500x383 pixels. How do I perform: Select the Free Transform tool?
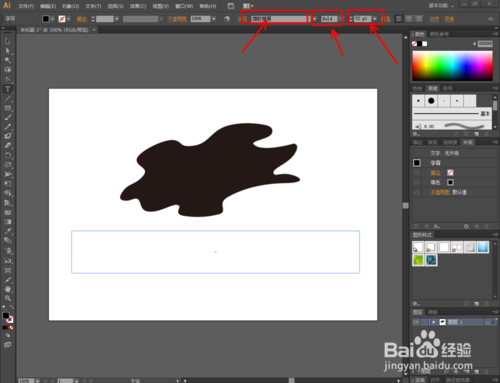click(x=8, y=183)
